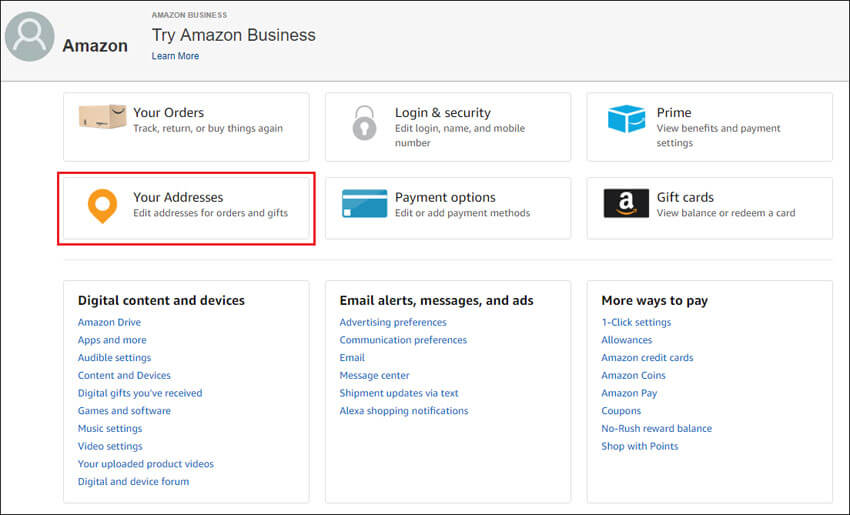Open Apps and more
Viewport: 850px width, 515px height.
coord(112,340)
